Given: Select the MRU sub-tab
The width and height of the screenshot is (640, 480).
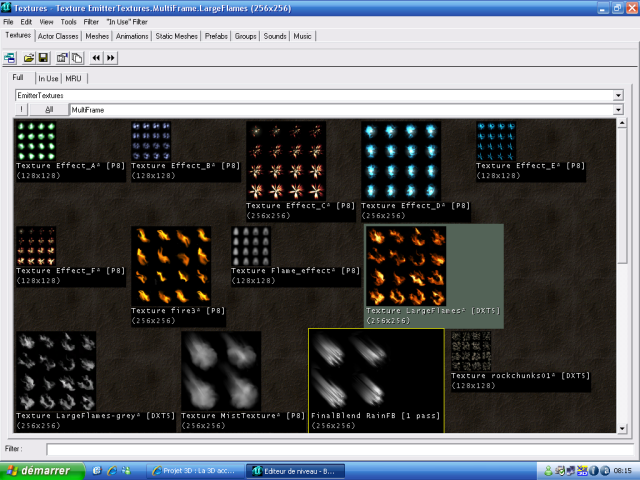Looking at the screenshot, I should pos(73,78).
